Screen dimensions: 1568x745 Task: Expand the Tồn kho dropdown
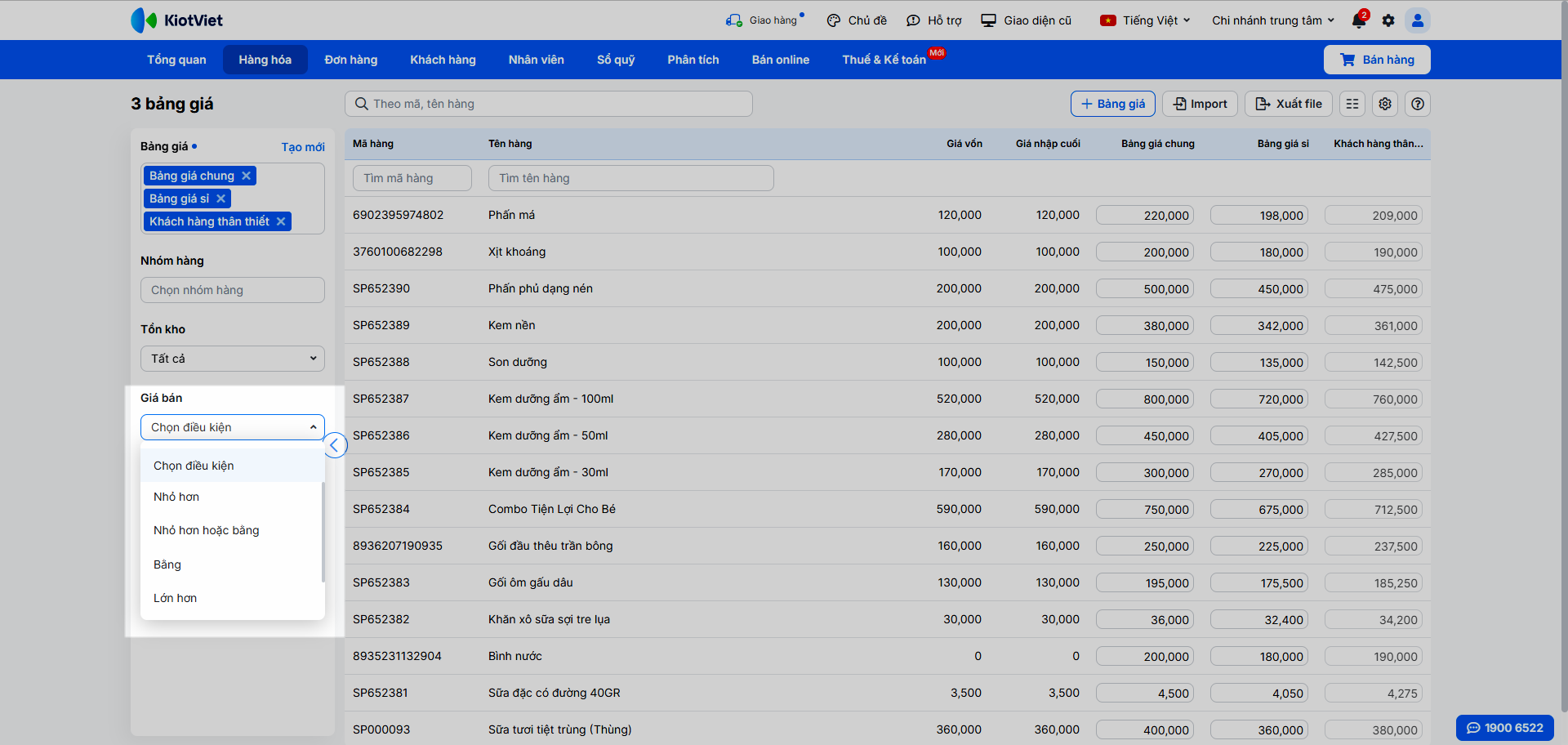click(x=233, y=359)
